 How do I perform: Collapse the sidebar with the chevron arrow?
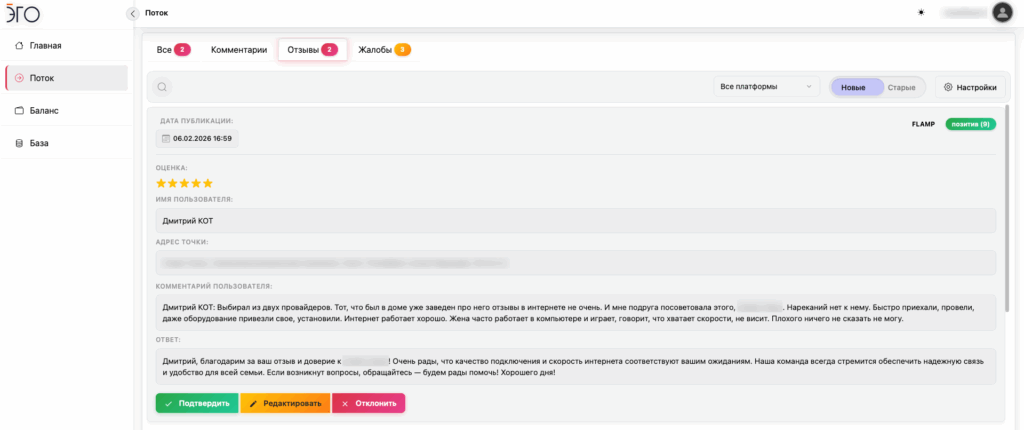tap(133, 13)
